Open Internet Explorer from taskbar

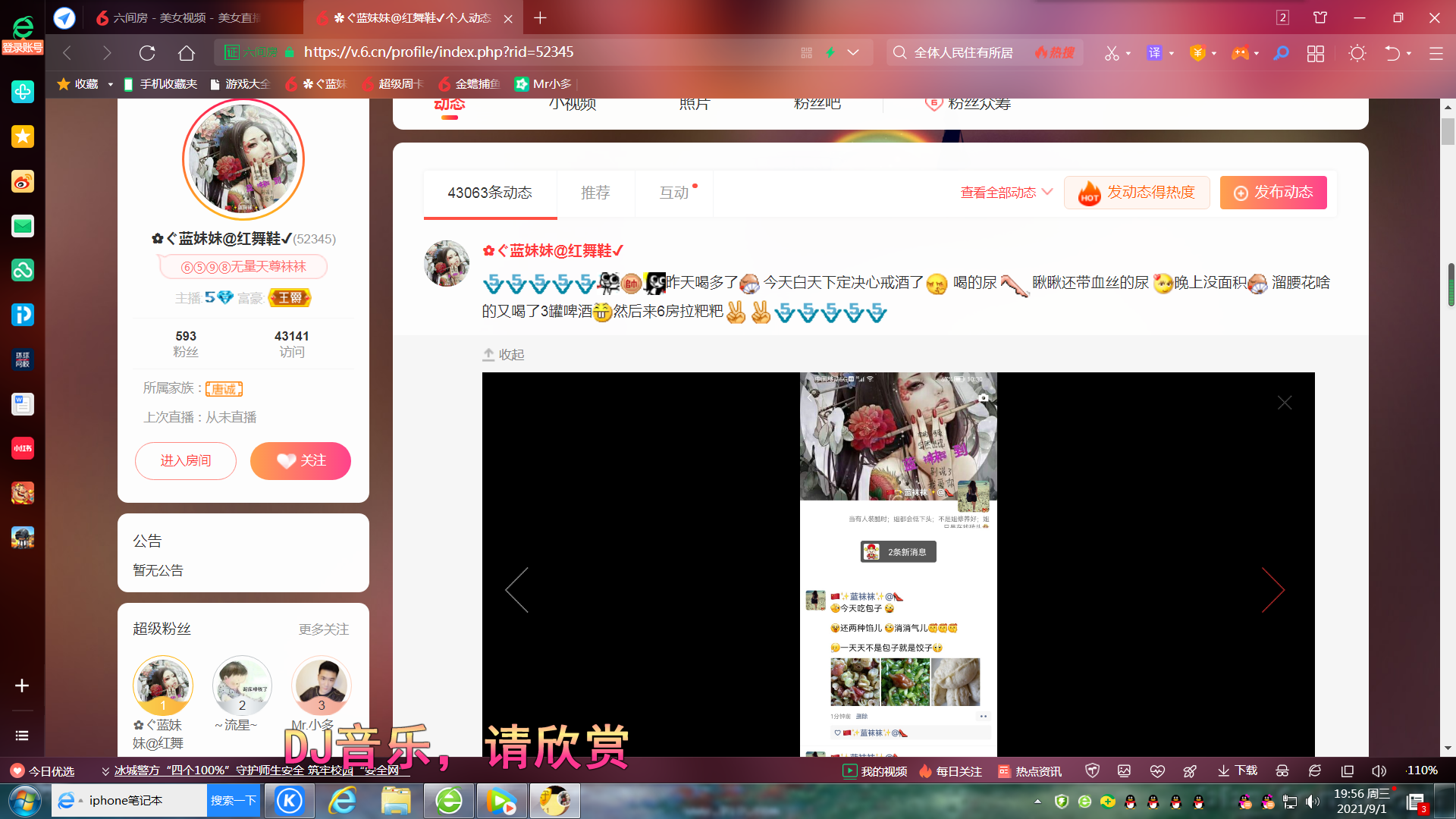[343, 801]
